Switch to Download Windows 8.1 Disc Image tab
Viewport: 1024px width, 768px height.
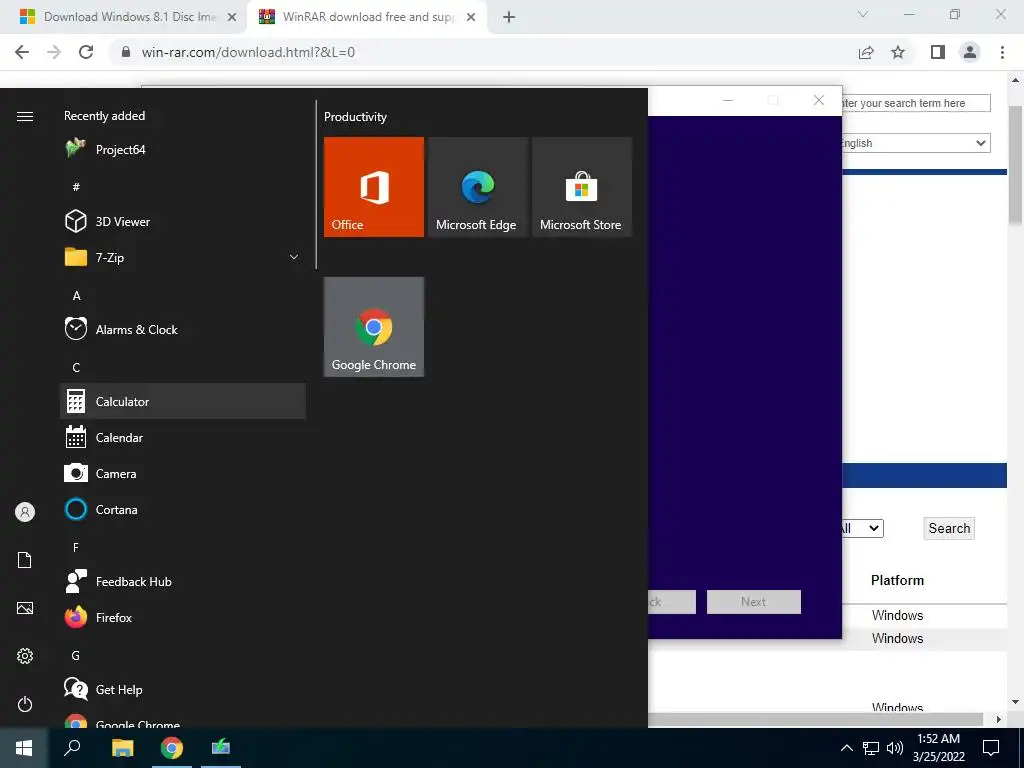(123, 17)
